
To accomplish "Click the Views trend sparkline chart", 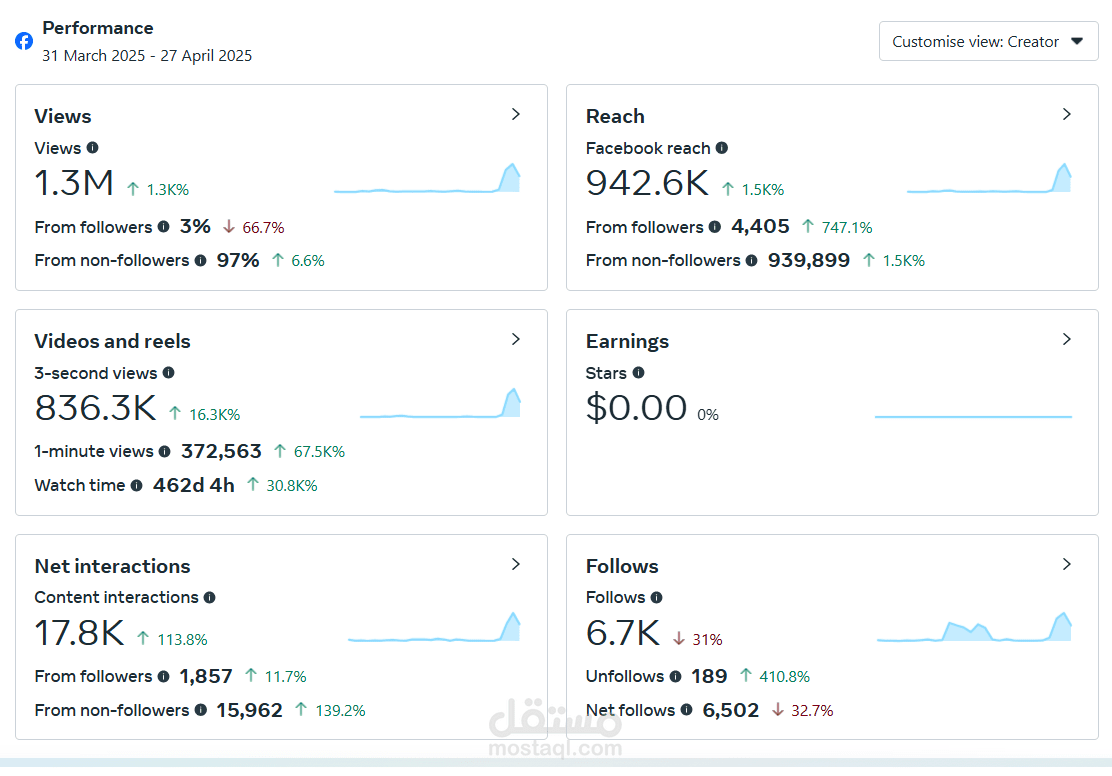I will pyautogui.click(x=427, y=178).
